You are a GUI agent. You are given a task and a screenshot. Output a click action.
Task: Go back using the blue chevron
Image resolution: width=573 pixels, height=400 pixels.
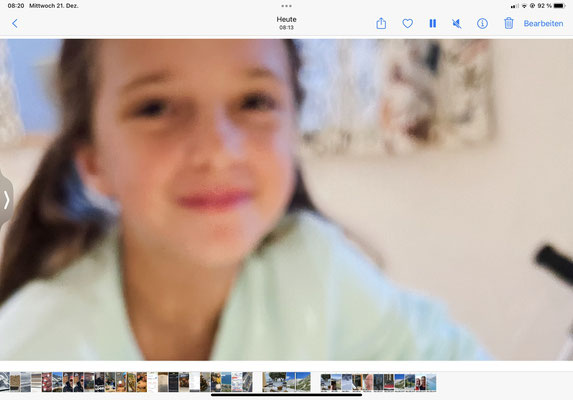click(x=15, y=24)
